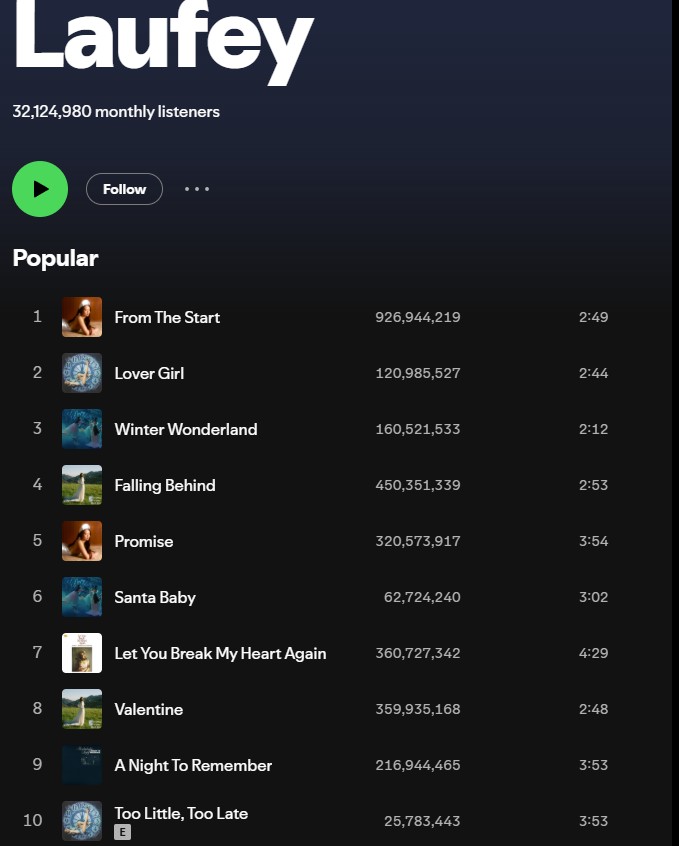Play Laufey with the green play button
Screen dimensions: 679x846
(40, 189)
